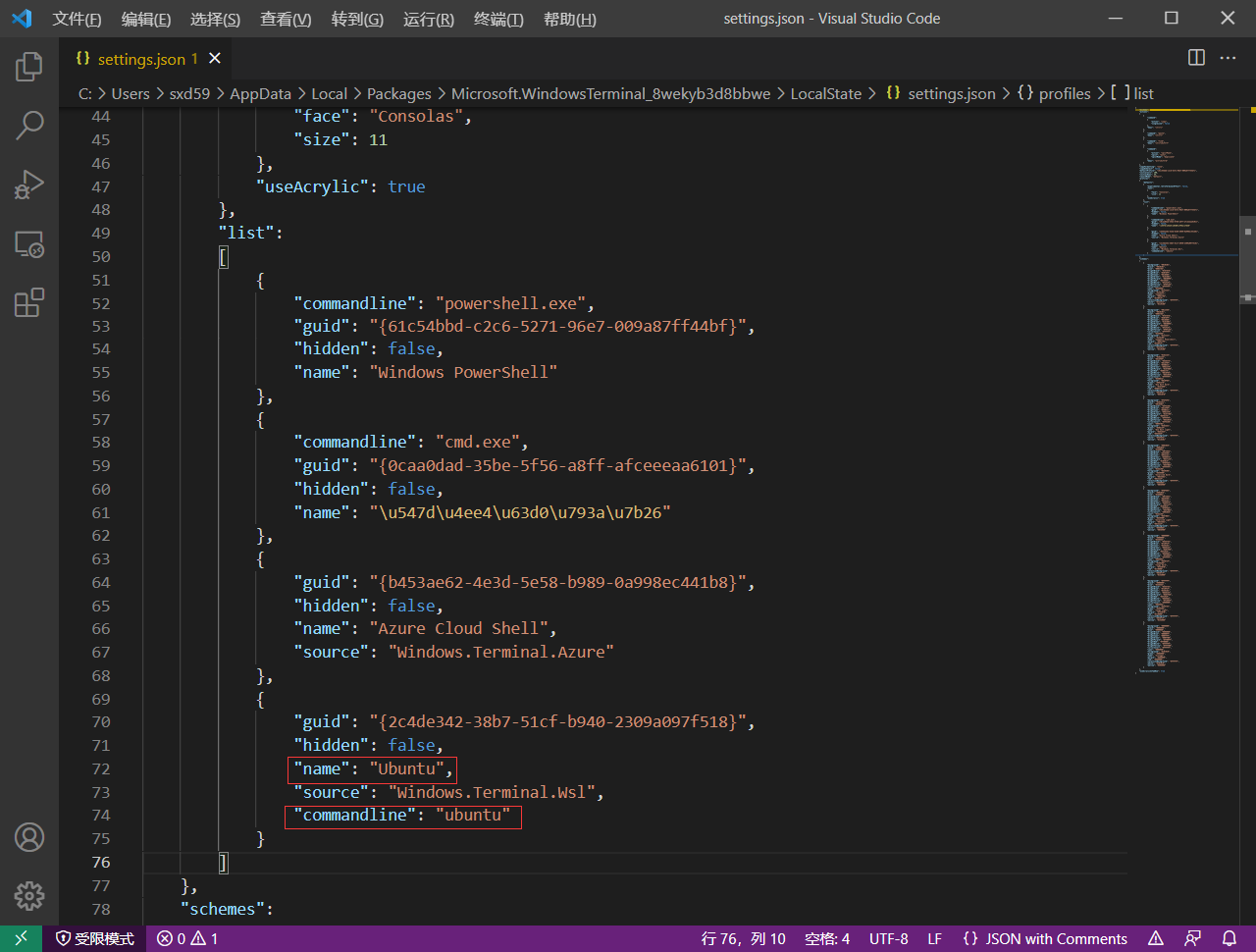Open the Accounts menu icon
This screenshot has height=952, width=1256.
tap(29, 837)
